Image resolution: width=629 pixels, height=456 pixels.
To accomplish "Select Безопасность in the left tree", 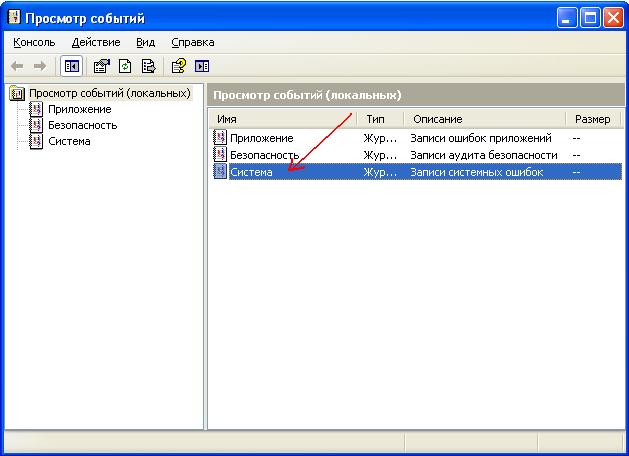I will tap(82, 125).
